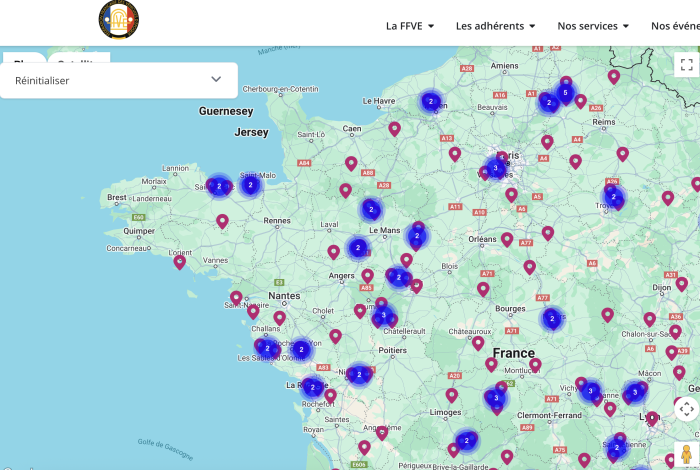Open the cluster of 2 markers near Brive-la-Gaillarde
This screenshot has width=700, height=470.
click(x=467, y=441)
